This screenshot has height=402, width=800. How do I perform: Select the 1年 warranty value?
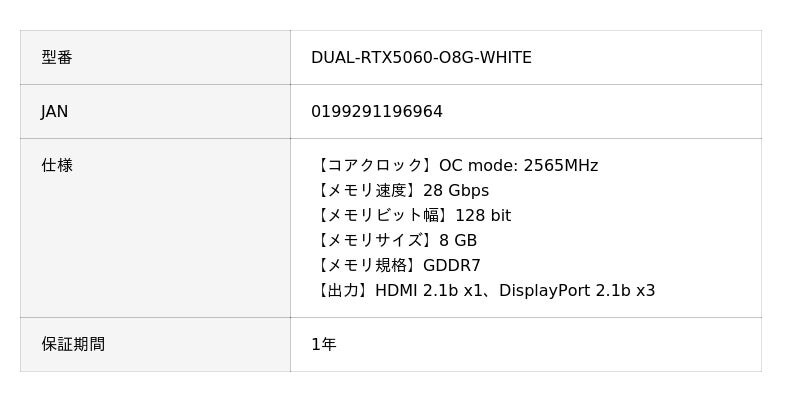coord(324,345)
